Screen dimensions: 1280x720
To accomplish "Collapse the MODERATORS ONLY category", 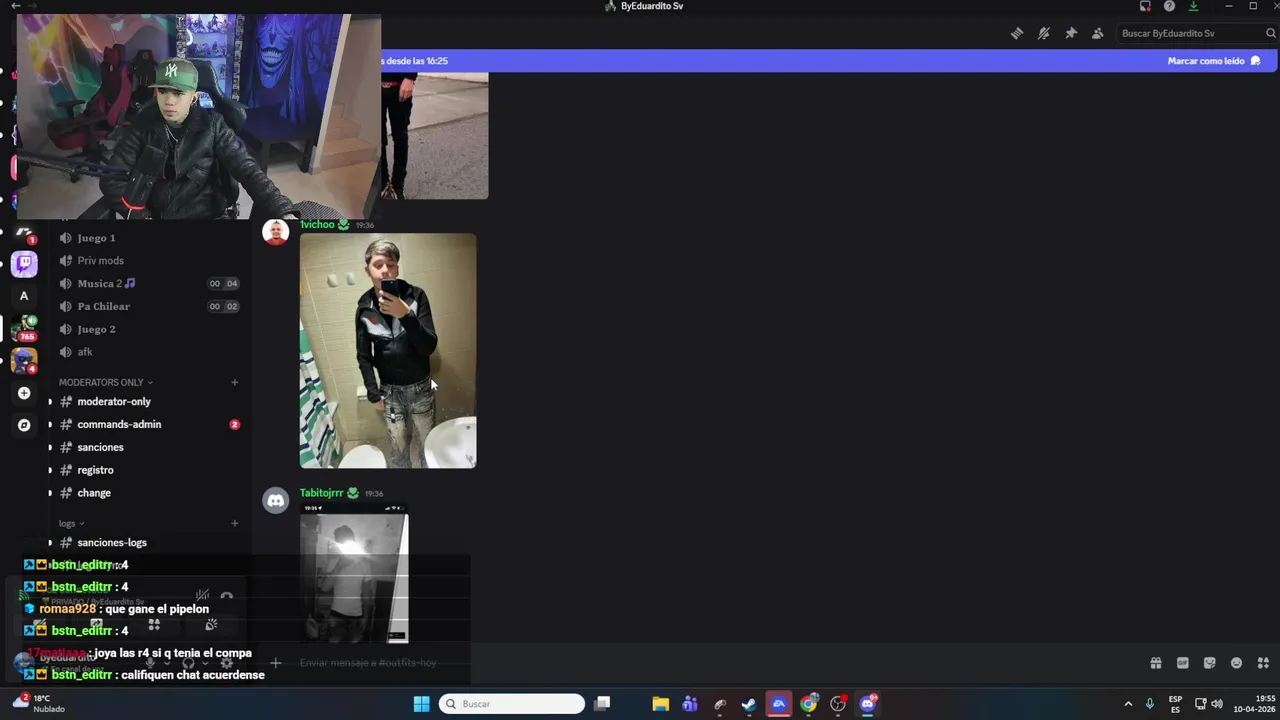I will click(x=105, y=382).
